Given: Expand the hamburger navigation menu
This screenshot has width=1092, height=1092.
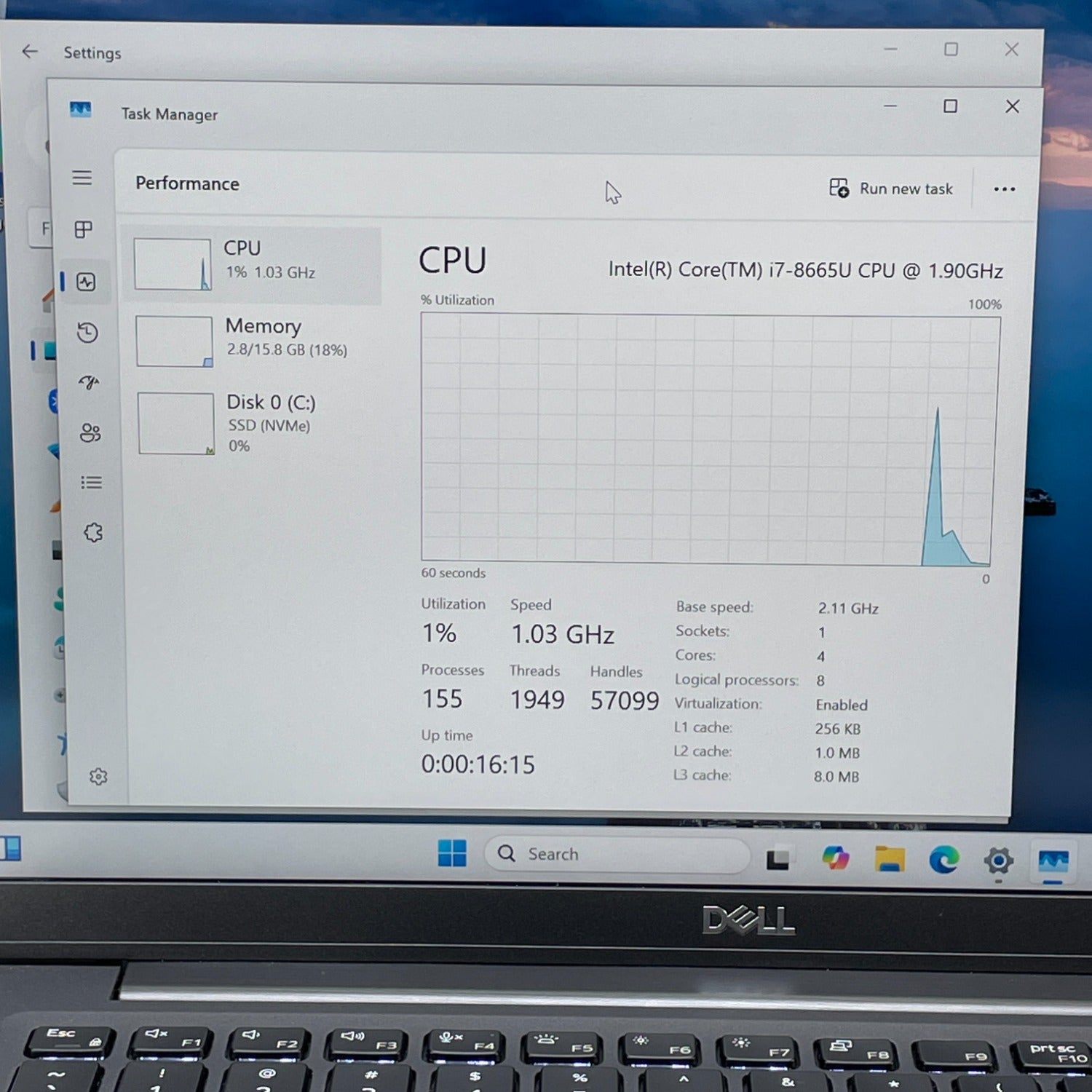Looking at the screenshot, I should point(82,178).
